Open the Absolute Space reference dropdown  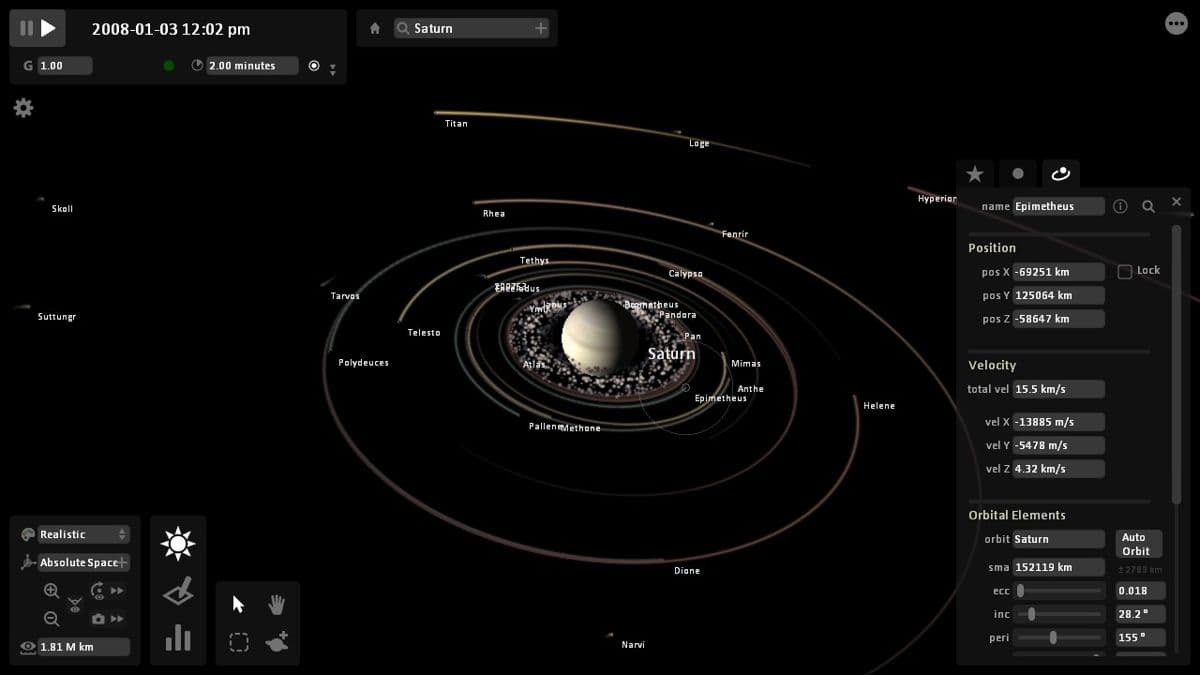coord(84,562)
